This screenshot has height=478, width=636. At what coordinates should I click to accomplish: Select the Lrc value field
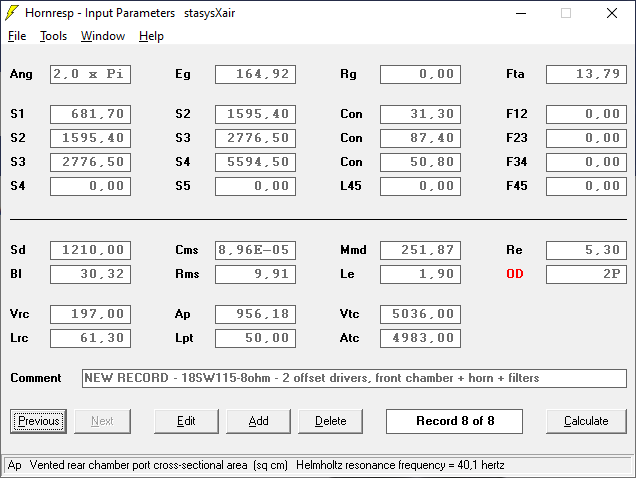90,338
